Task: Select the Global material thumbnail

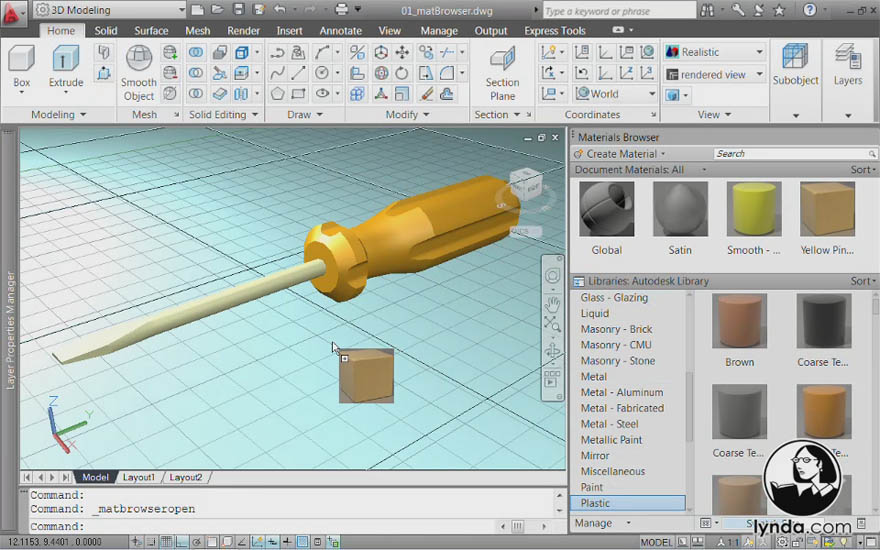Action: tap(607, 209)
